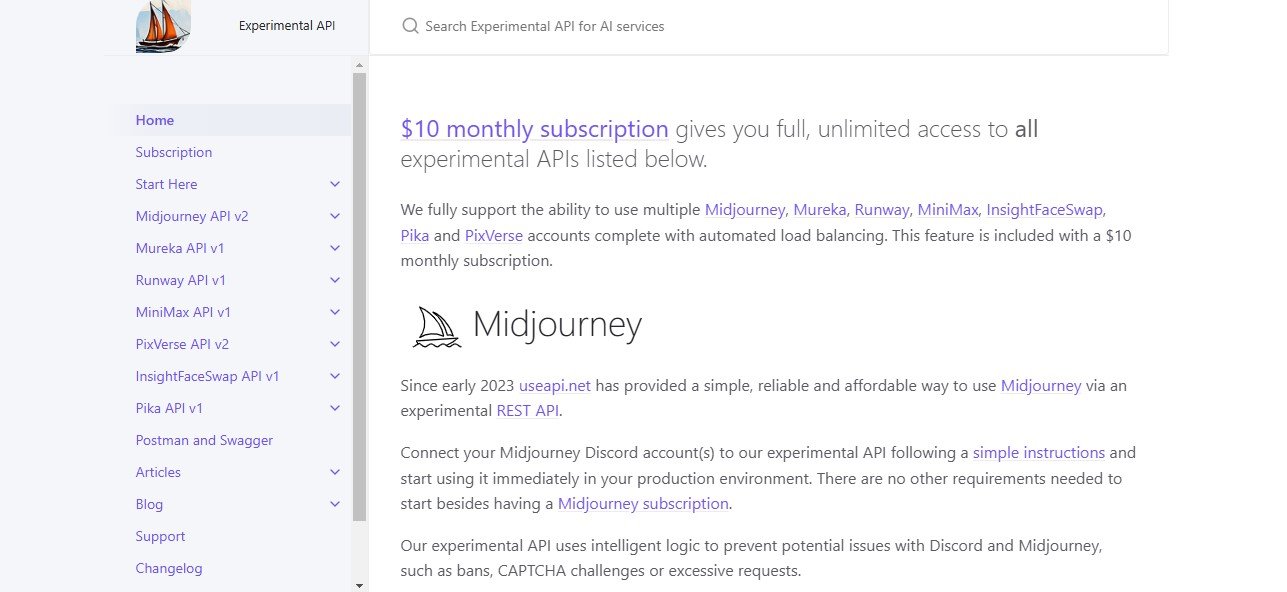Expand Runway API v1 submenu

[x=335, y=280]
